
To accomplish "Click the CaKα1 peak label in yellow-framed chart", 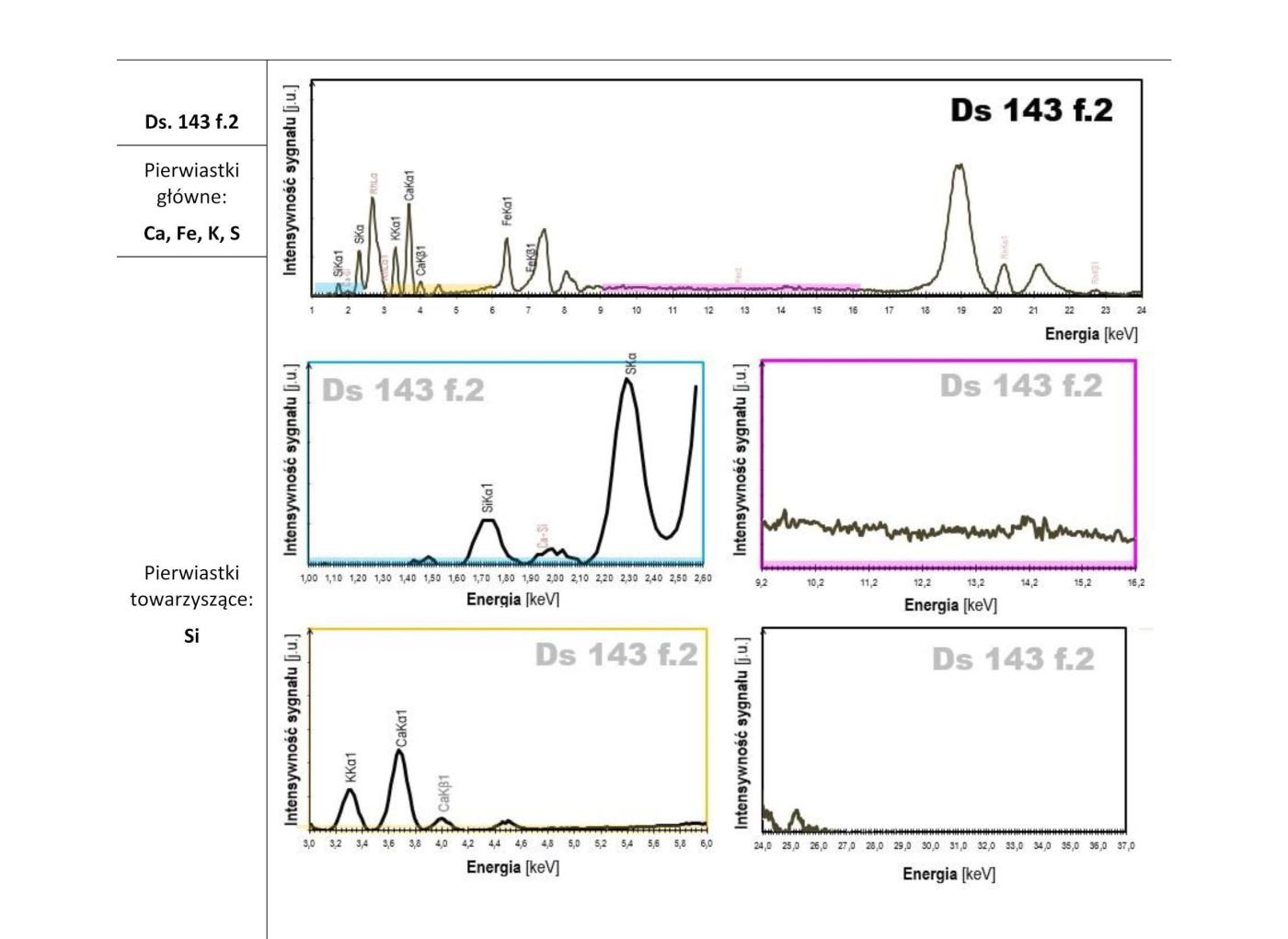I will pos(401,728).
